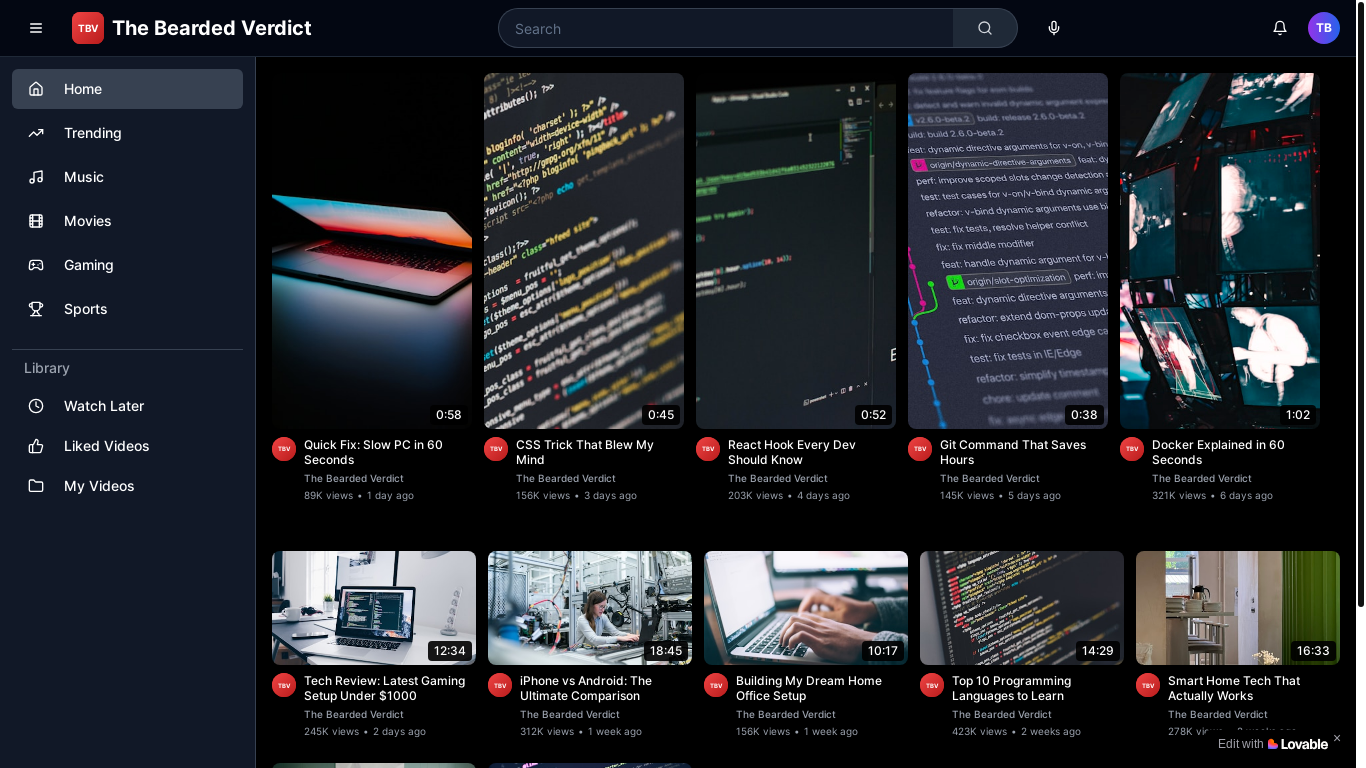Open Watch Later library
The image size is (1366, 768).
(127, 406)
